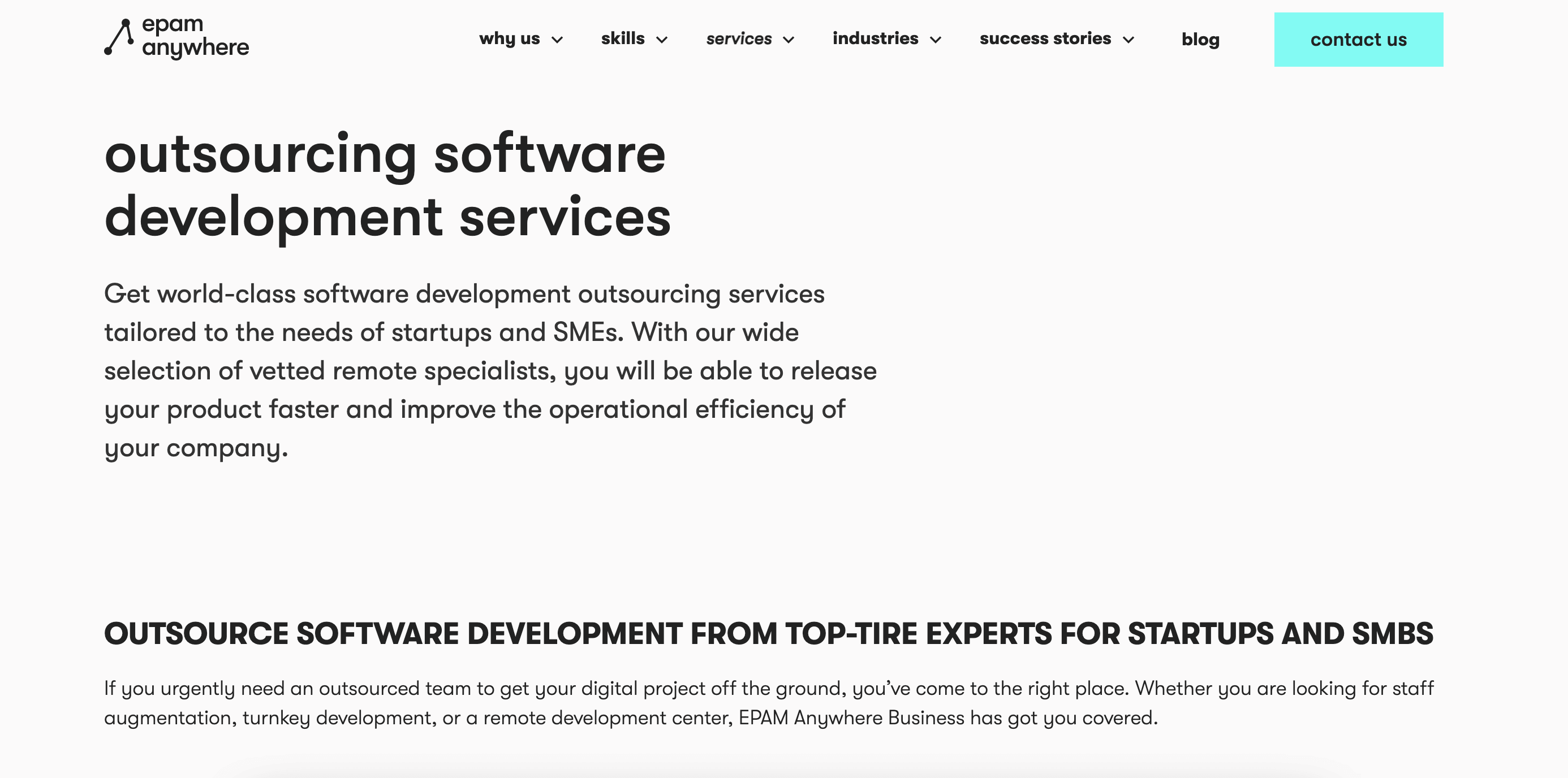Expand the chevron next to 'skills'
The width and height of the screenshot is (1568, 778).
pos(662,40)
